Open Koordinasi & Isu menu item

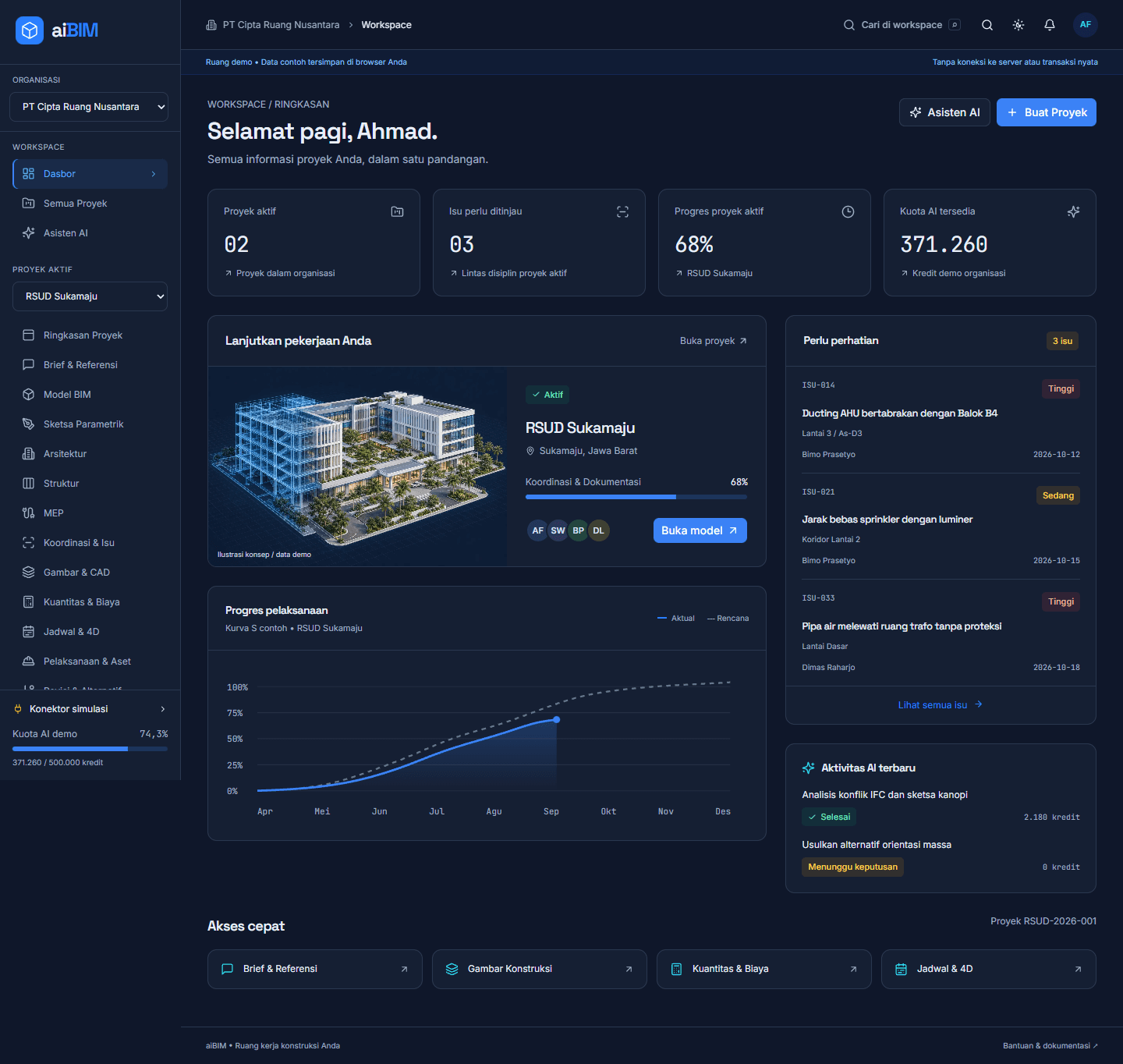click(x=90, y=543)
